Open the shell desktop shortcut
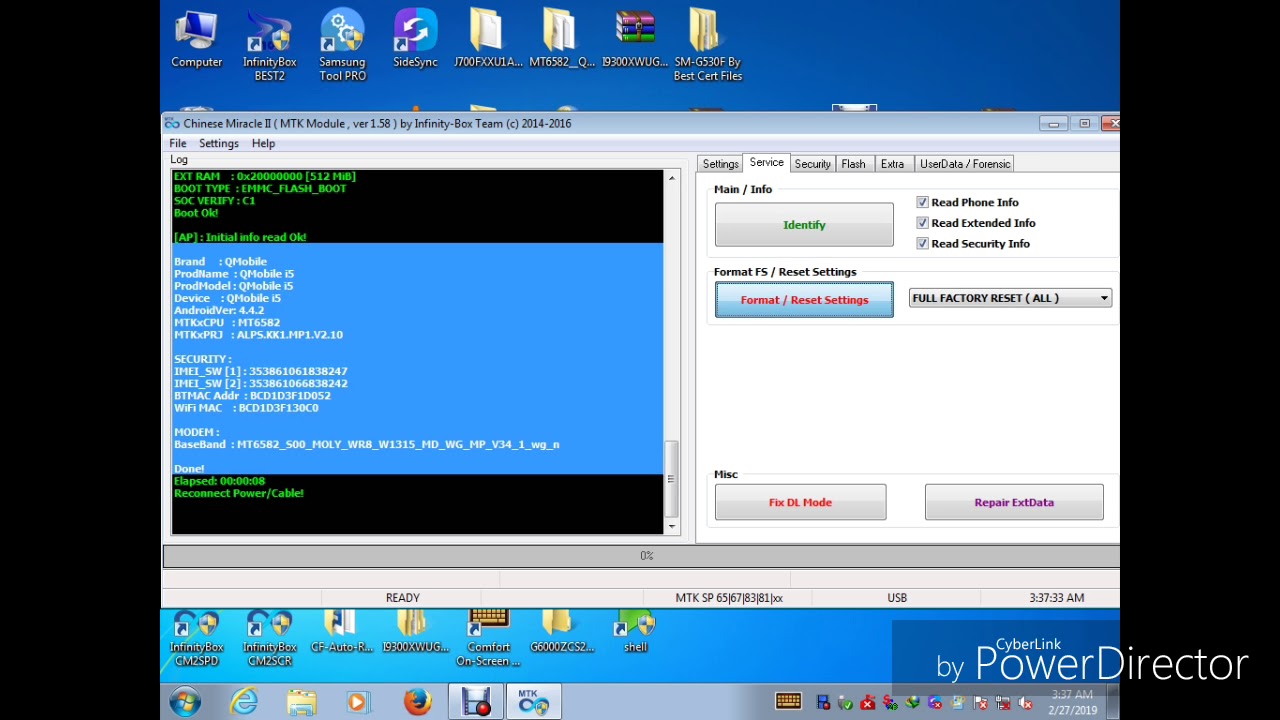Viewport: 1280px width, 720px height. pos(635,633)
